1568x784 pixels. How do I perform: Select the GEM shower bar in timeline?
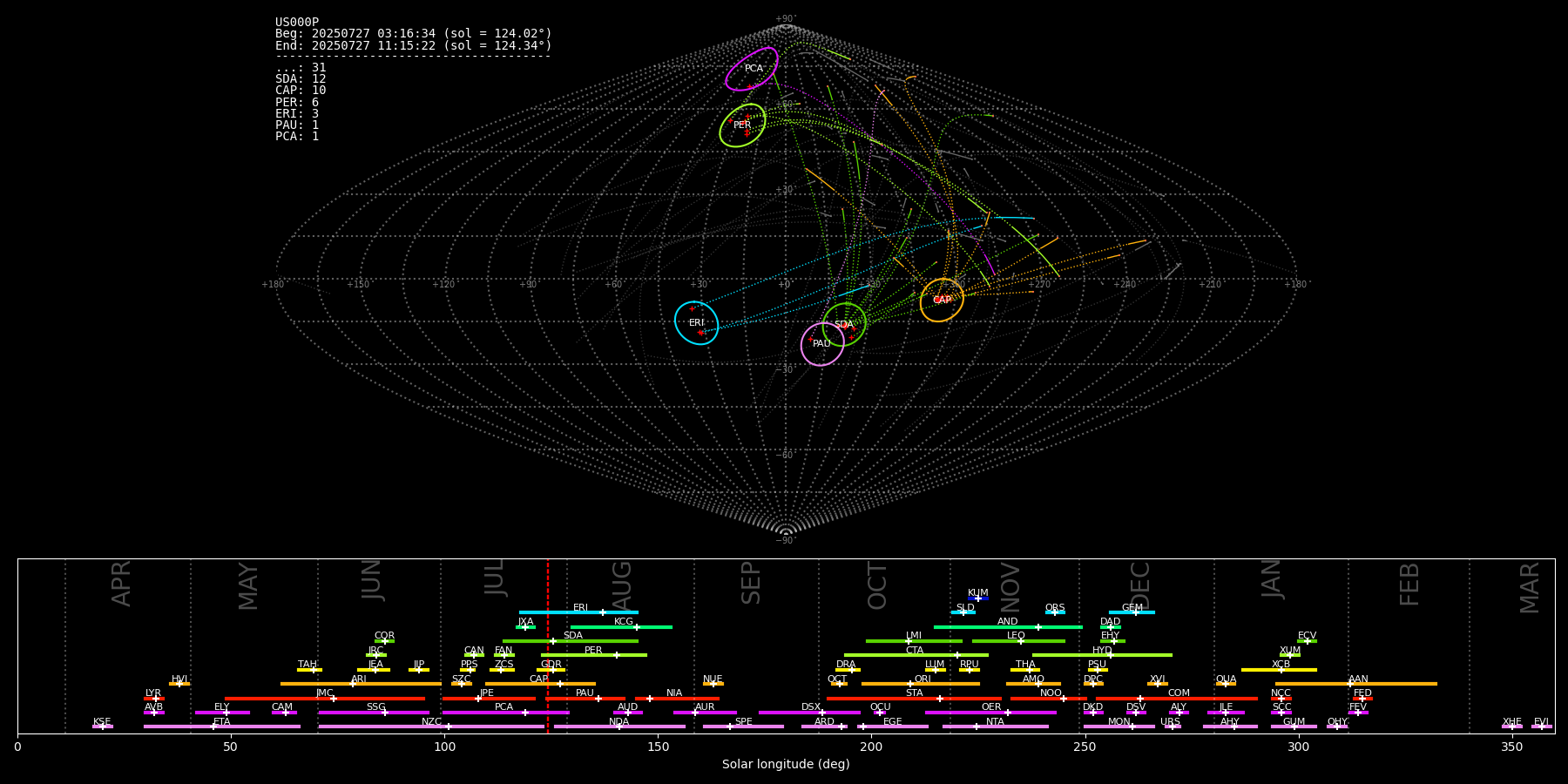tap(1132, 612)
